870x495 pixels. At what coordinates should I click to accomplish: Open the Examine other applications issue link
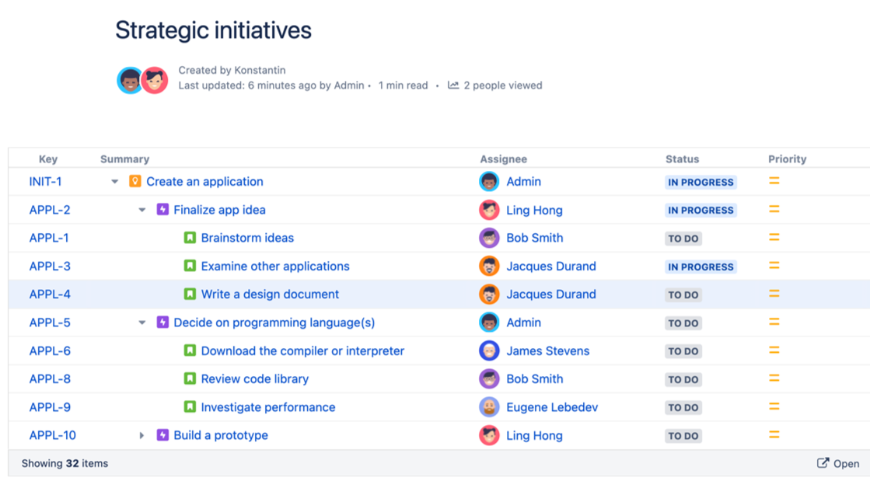click(275, 266)
